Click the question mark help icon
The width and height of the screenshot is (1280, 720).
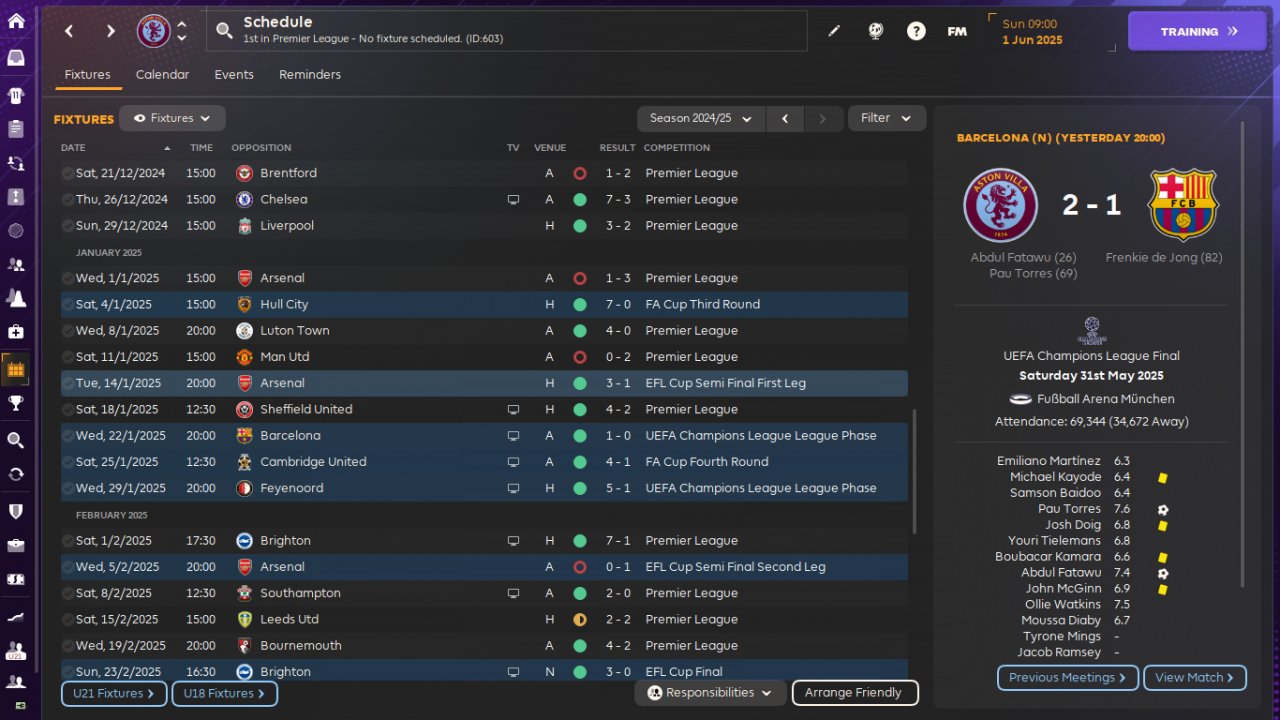coord(916,31)
